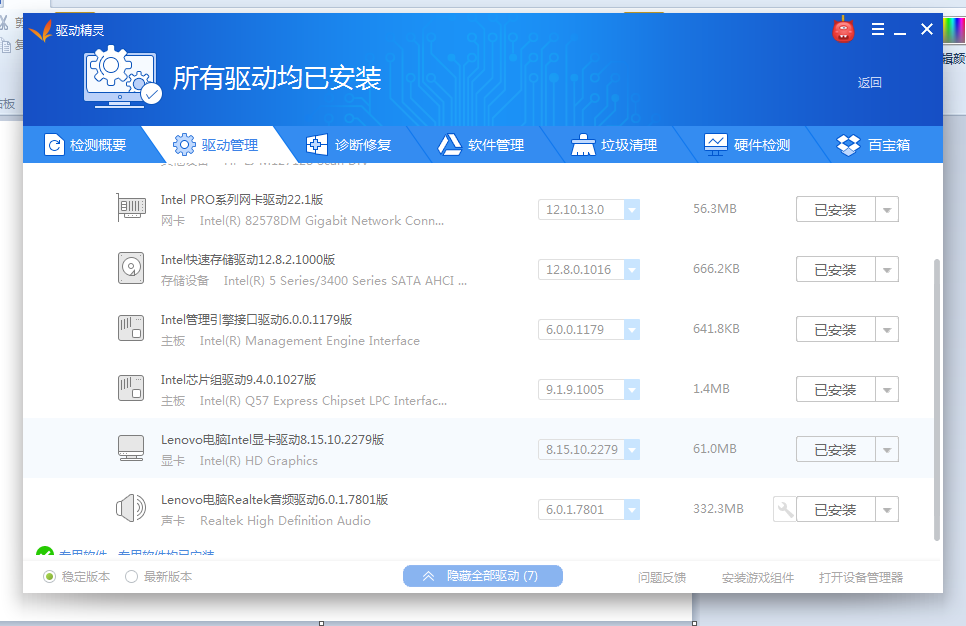Click the 返回 link at top right
This screenshot has height=626, width=966.
coord(870,83)
